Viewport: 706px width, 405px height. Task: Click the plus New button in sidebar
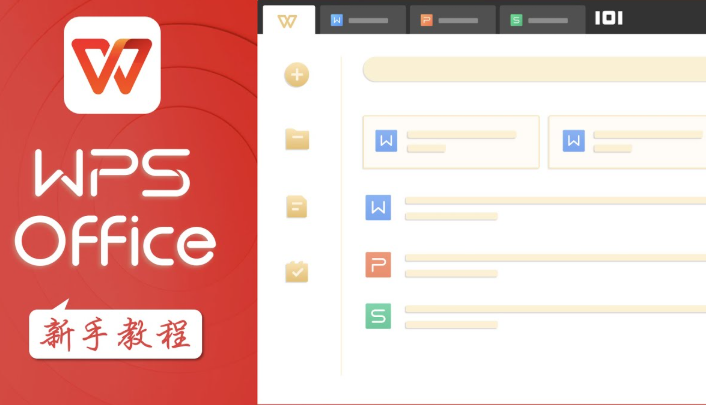pyautogui.click(x=297, y=75)
